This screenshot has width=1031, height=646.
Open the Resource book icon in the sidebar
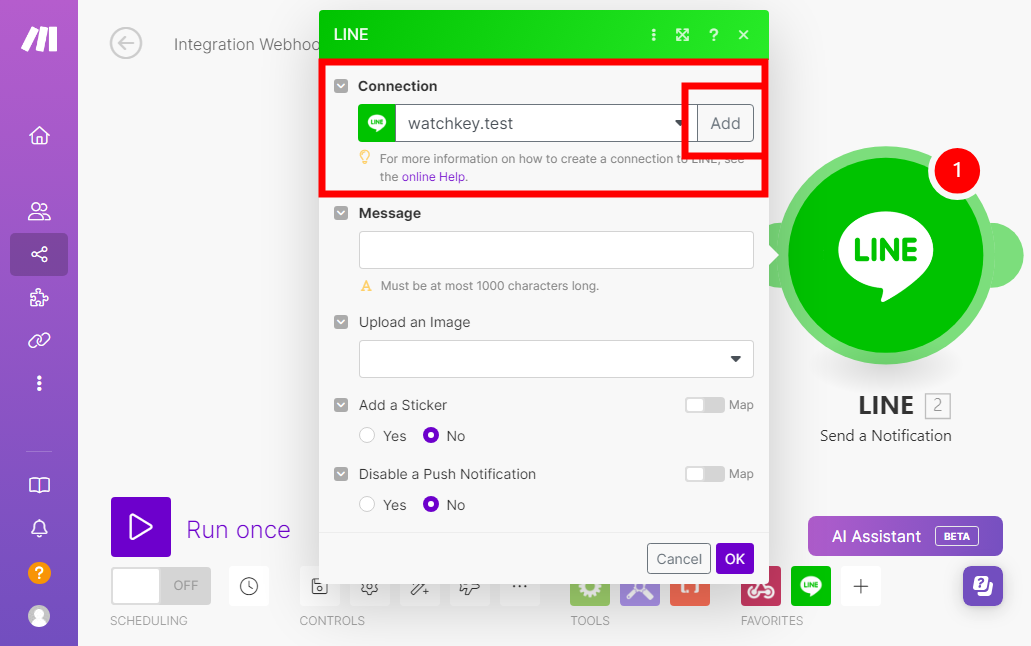point(39,485)
